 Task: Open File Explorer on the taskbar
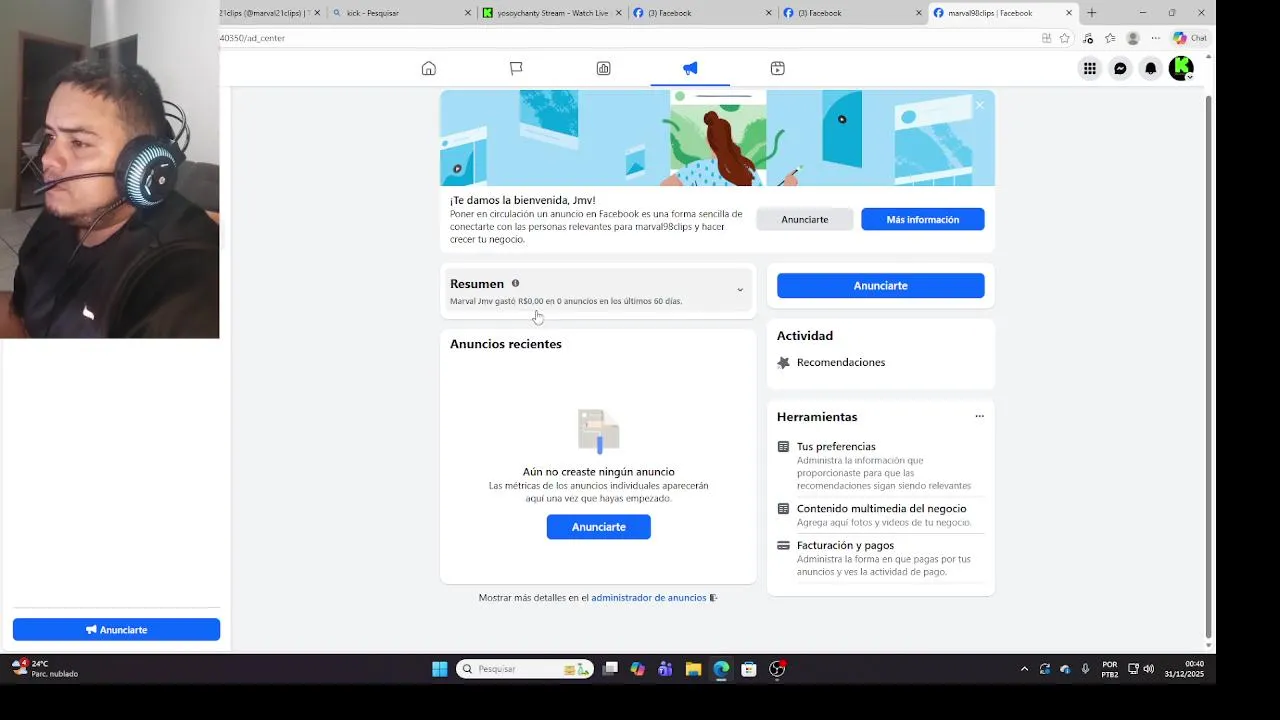(x=693, y=669)
